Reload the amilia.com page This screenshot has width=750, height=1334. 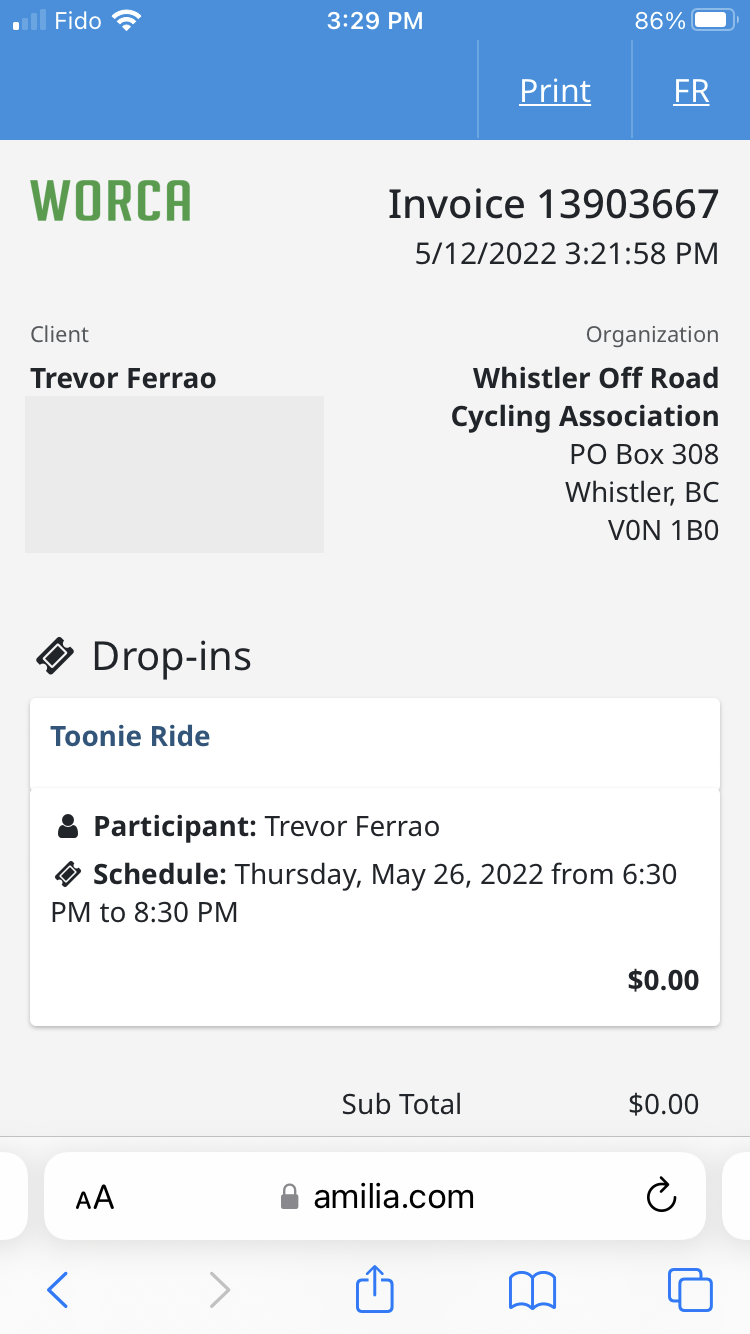[662, 1196]
